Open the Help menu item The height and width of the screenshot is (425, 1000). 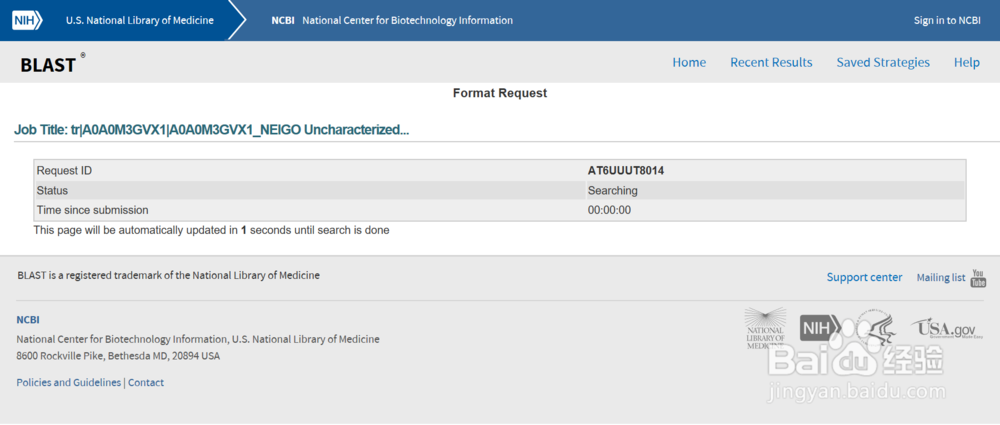pos(967,63)
